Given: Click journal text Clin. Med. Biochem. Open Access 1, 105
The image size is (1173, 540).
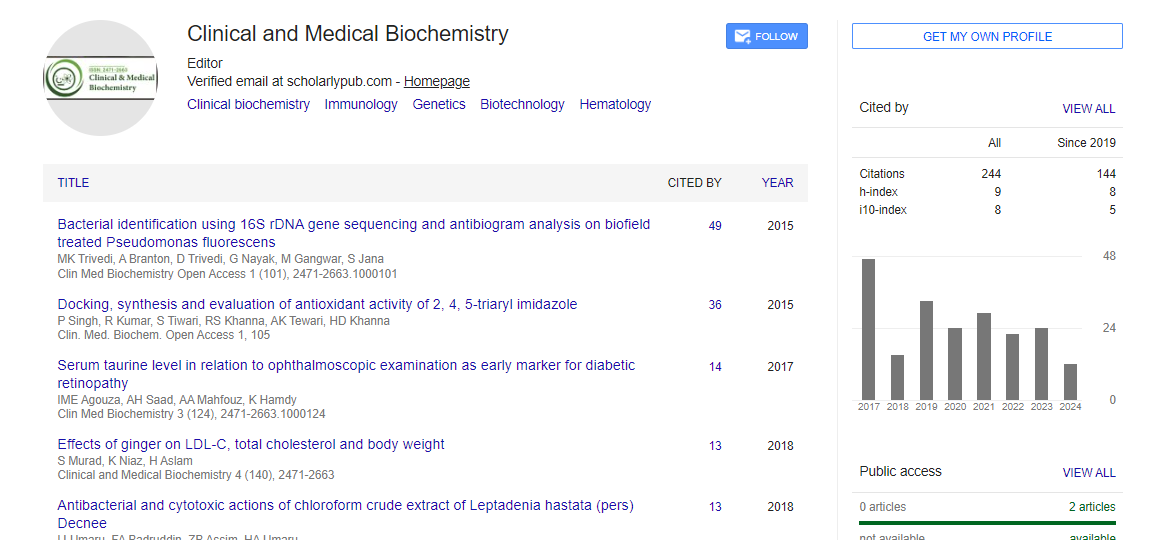Looking at the screenshot, I should (x=164, y=335).
